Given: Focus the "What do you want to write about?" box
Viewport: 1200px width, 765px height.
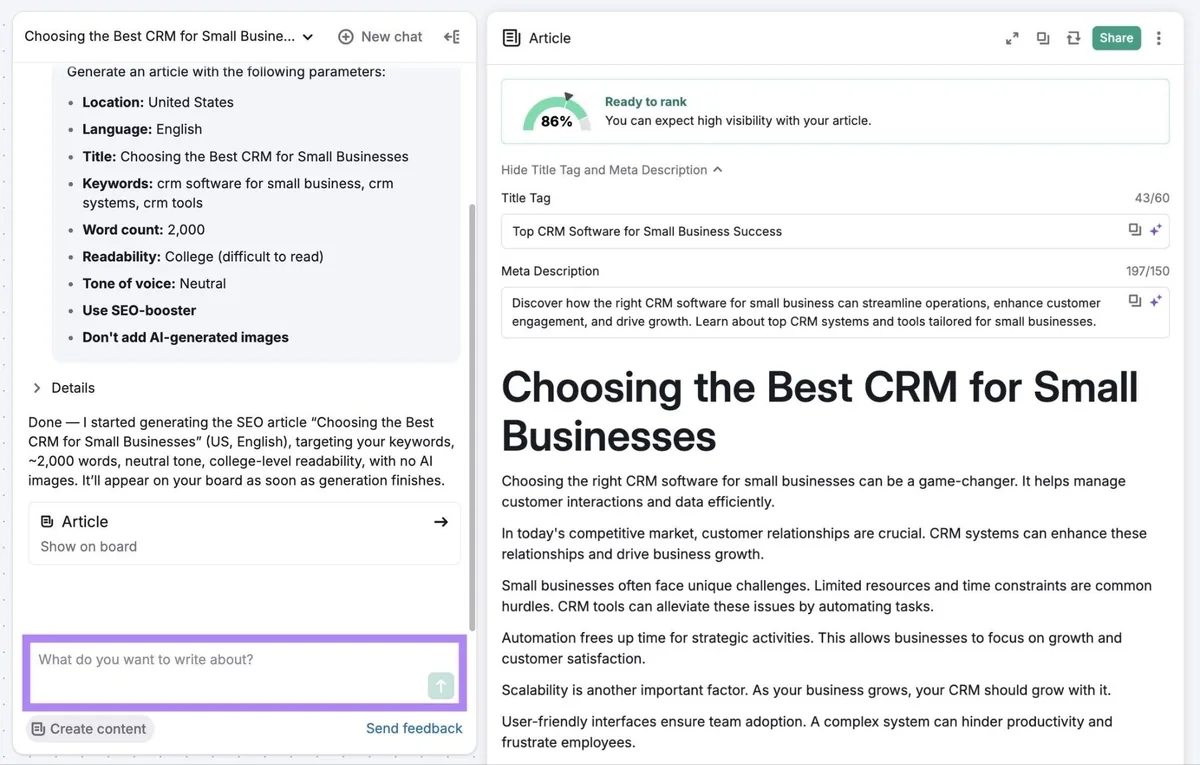Looking at the screenshot, I should tap(244, 672).
